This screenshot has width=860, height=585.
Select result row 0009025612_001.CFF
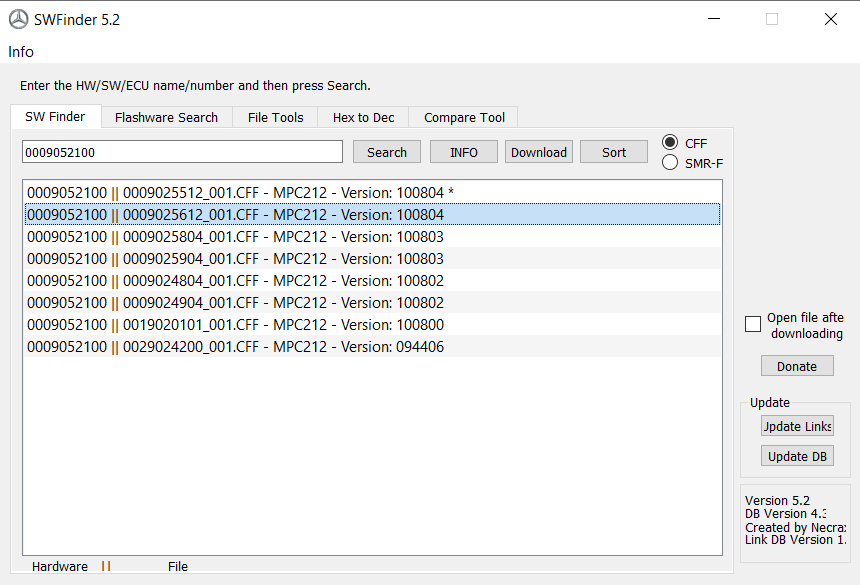click(x=372, y=214)
